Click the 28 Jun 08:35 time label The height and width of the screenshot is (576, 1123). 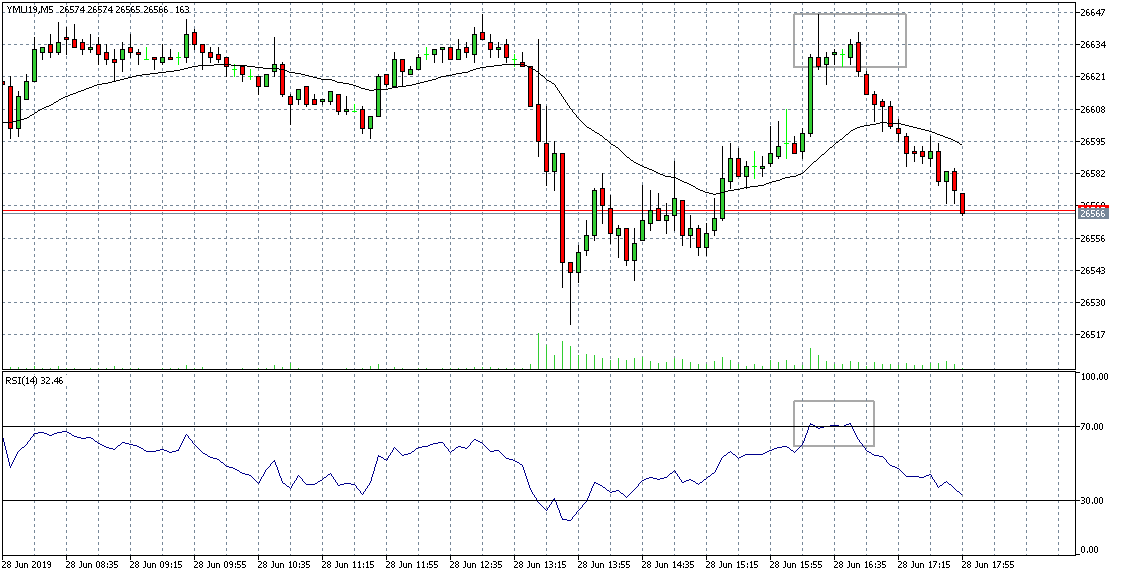click(x=92, y=564)
